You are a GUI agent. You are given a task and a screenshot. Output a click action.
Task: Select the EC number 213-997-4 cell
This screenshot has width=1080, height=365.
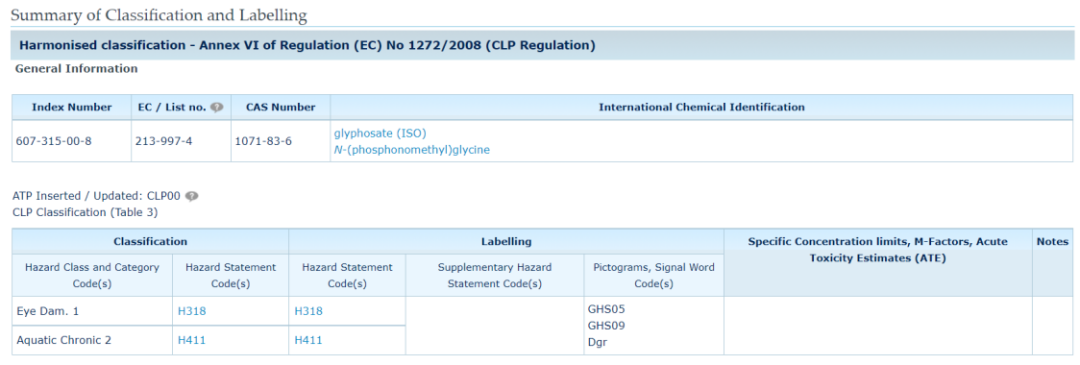181,141
